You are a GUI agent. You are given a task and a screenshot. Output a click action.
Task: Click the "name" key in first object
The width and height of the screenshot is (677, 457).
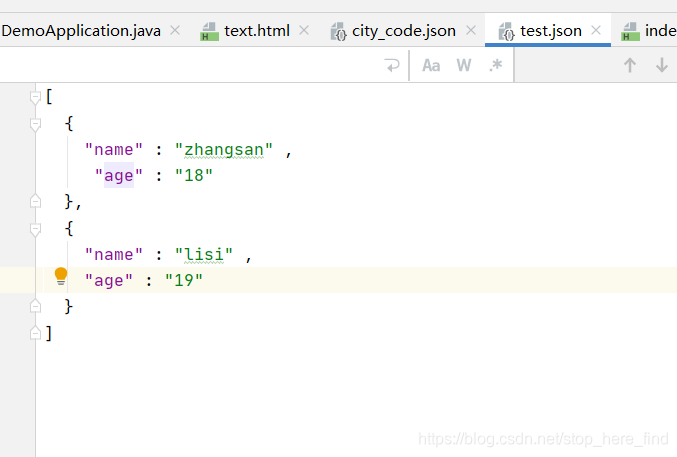[114, 150]
